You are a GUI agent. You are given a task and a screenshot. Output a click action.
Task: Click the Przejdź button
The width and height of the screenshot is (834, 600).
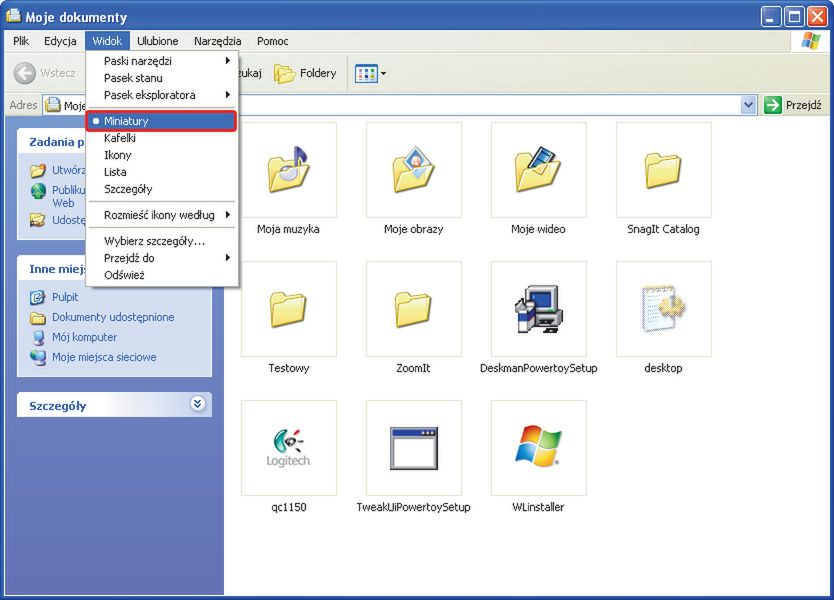click(793, 105)
